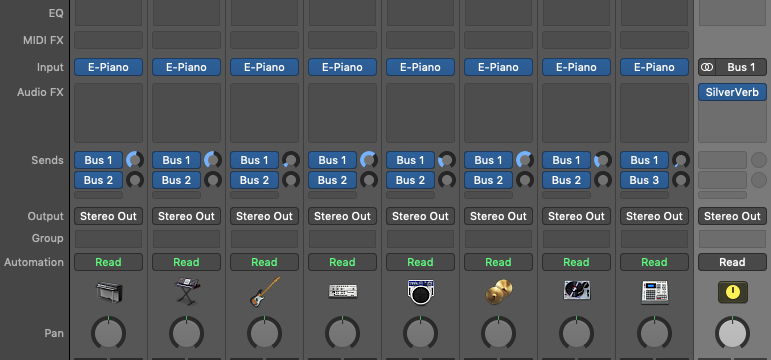This screenshot has height=360, width=771.
Task: Open the green Read automation menu on sampler strip
Action: (654, 262)
